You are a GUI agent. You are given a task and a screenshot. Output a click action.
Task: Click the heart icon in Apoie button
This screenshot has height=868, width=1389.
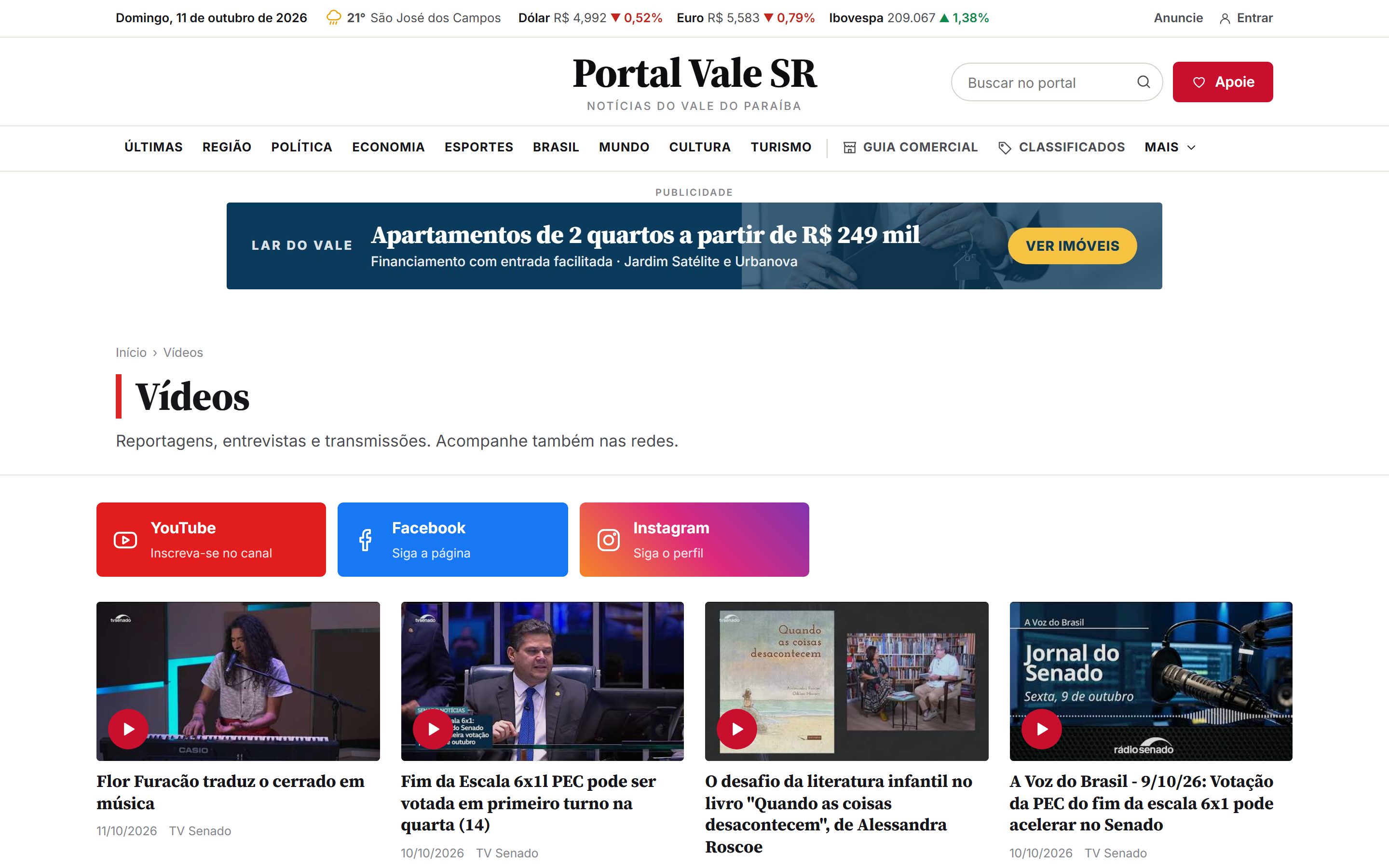pyautogui.click(x=1199, y=82)
